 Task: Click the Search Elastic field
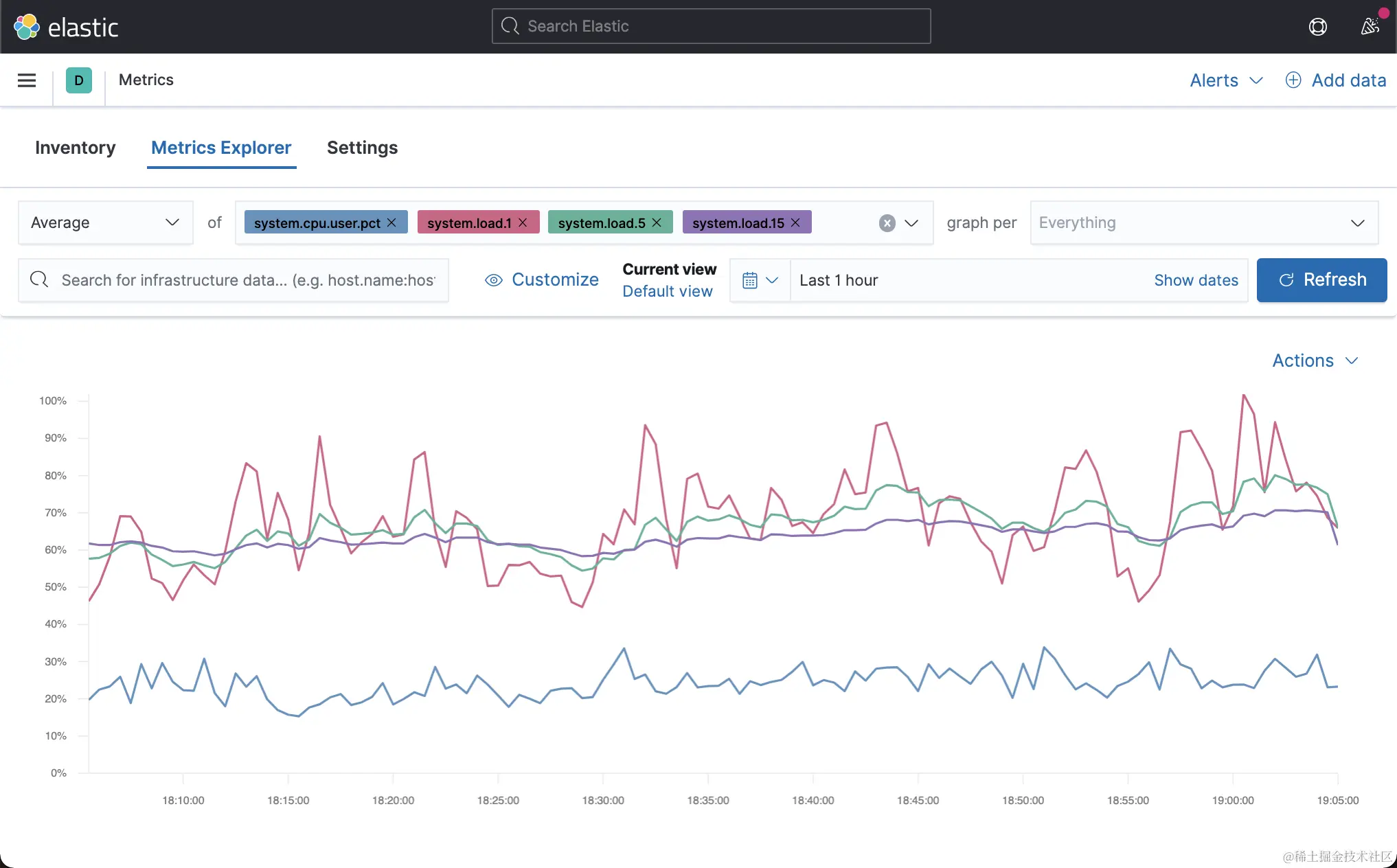[711, 26]
